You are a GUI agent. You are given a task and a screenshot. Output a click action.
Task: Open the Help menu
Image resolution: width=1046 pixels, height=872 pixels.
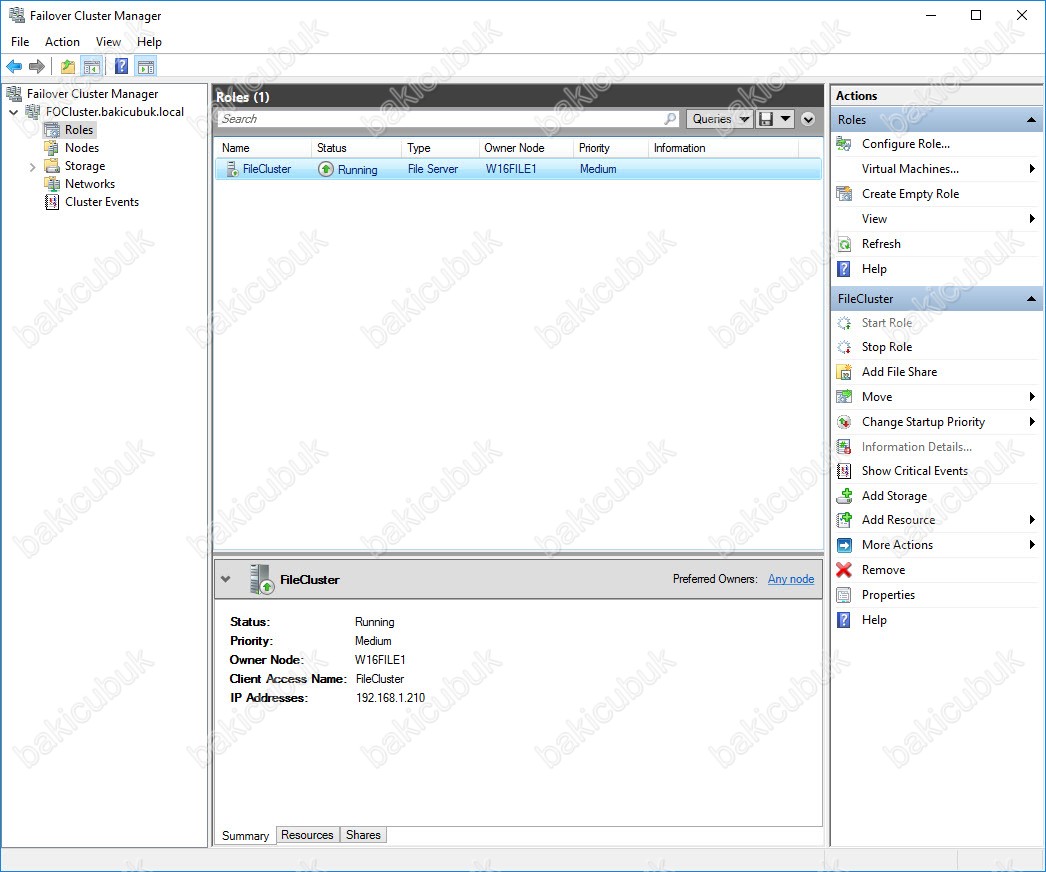(149, 41)
